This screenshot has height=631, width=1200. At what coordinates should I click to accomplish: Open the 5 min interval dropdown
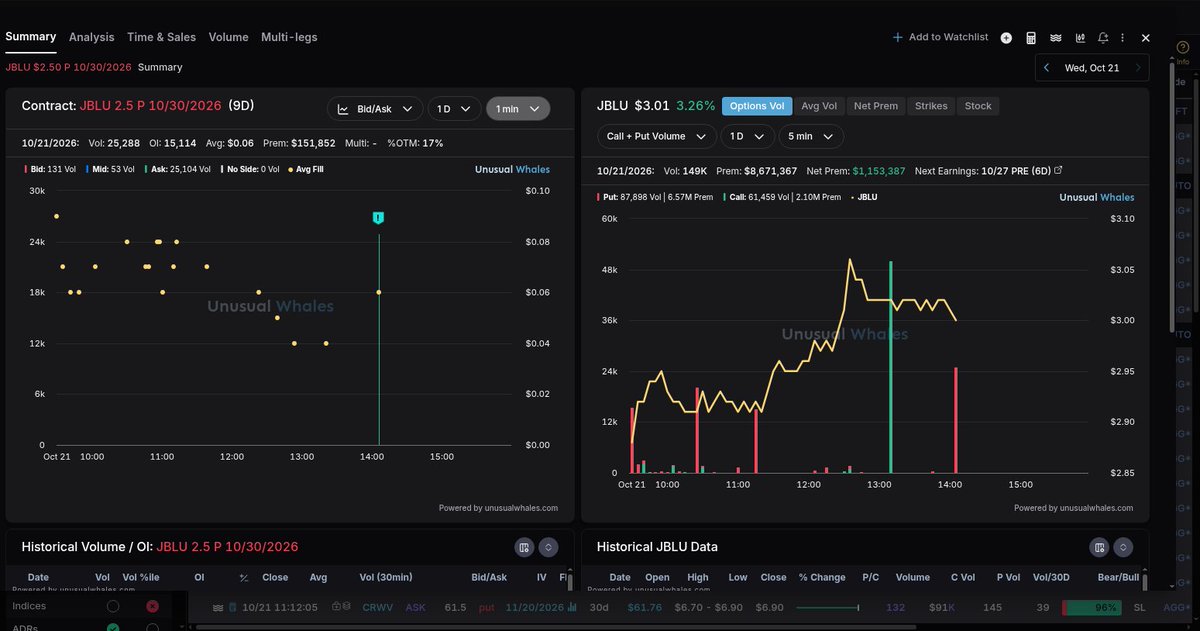[811, 136]
